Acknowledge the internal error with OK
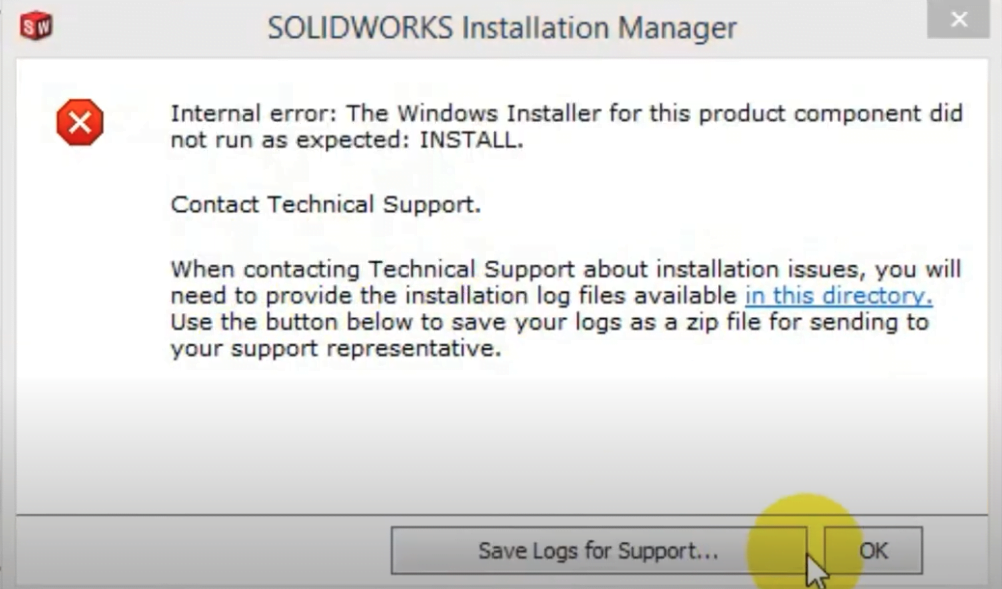 pyautogui.click(x=873, y=550)
